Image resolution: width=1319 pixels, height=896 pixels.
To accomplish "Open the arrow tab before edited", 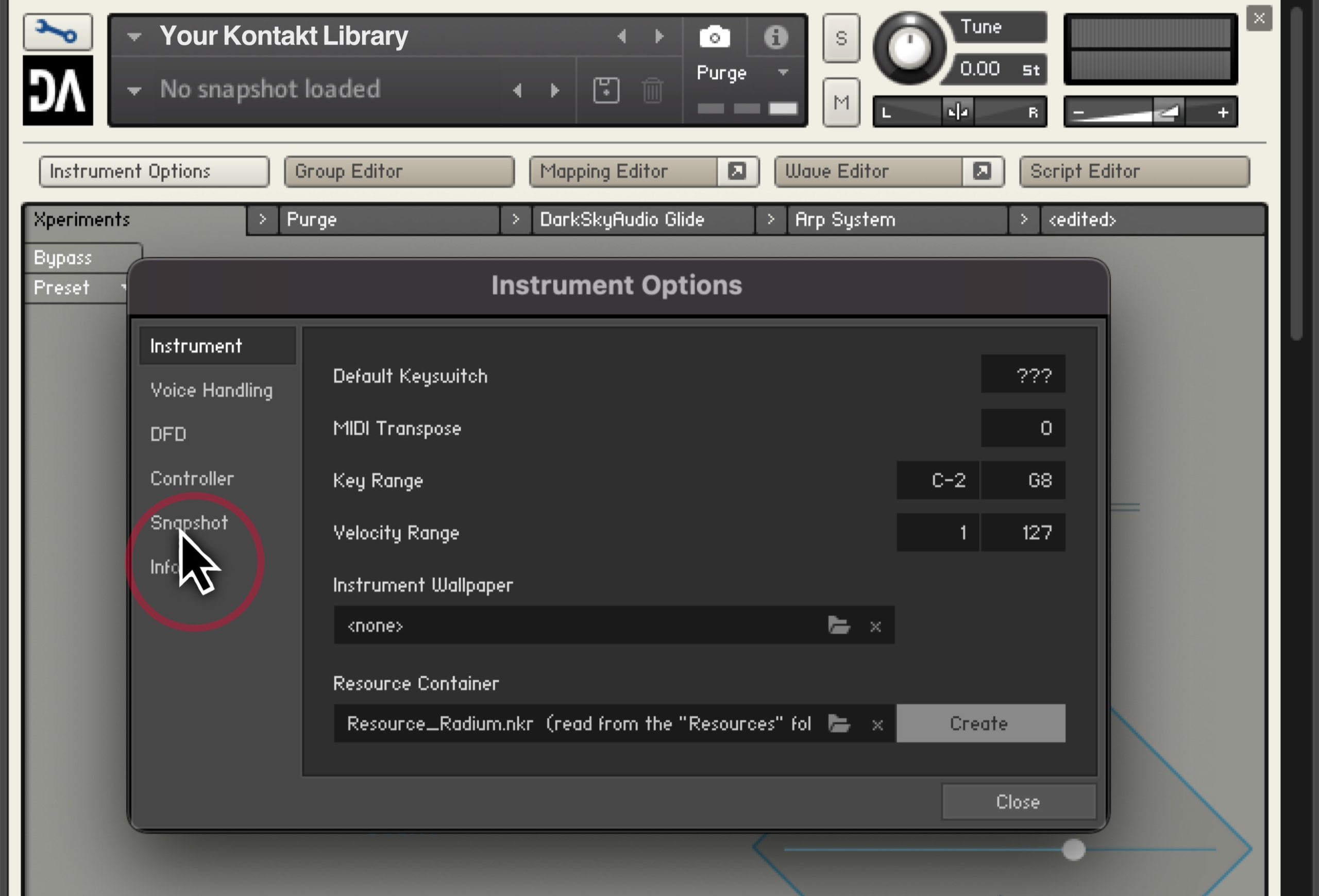I will coord(1023,219).
